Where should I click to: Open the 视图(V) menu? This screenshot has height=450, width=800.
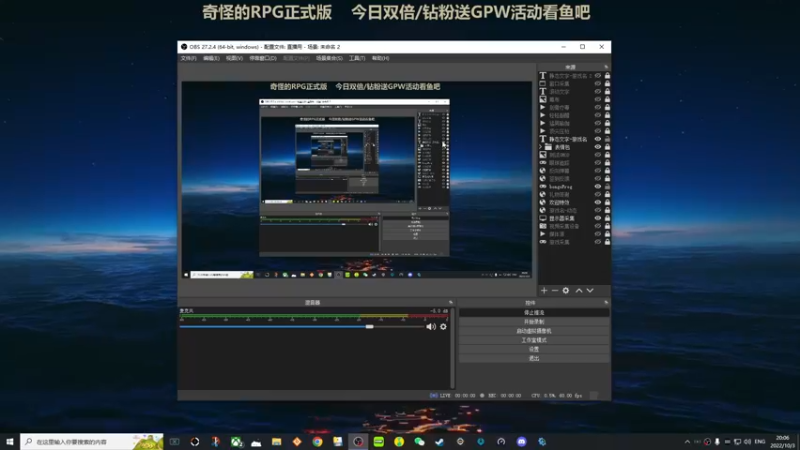click(234, 58)
